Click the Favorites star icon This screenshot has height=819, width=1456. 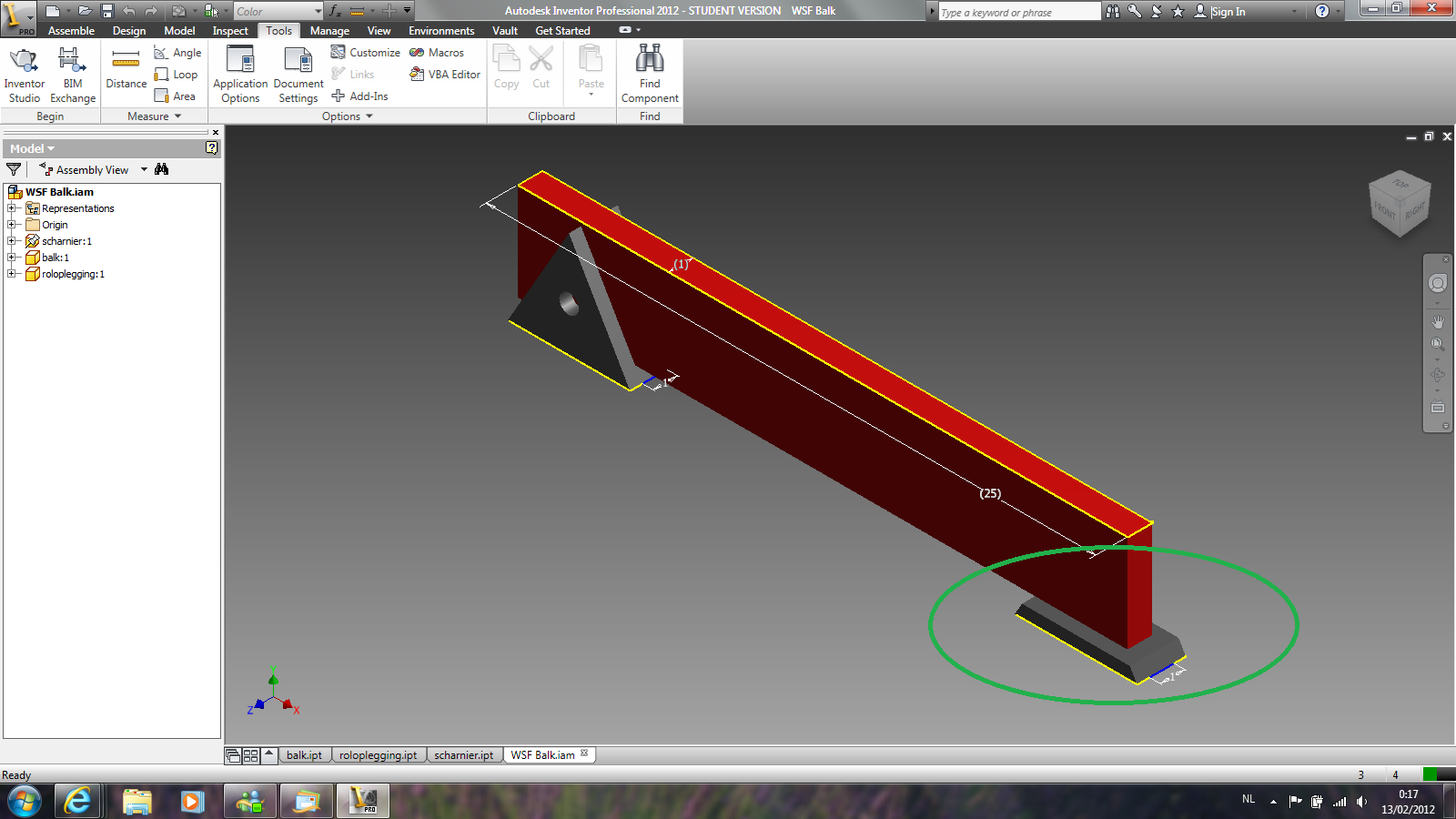(1178, 11)
